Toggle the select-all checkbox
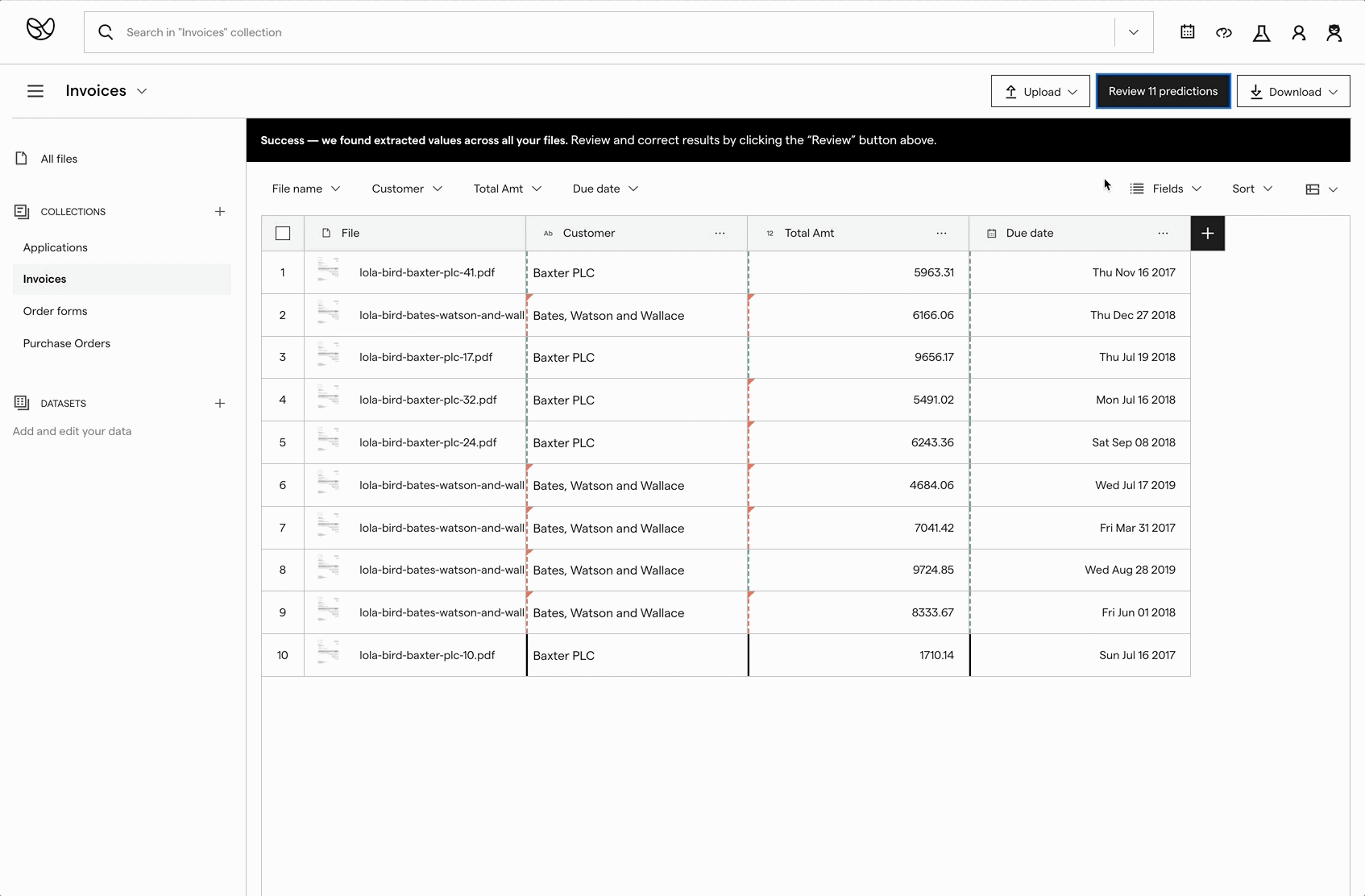Screen dimensions: 1365x896 (283, 233)
